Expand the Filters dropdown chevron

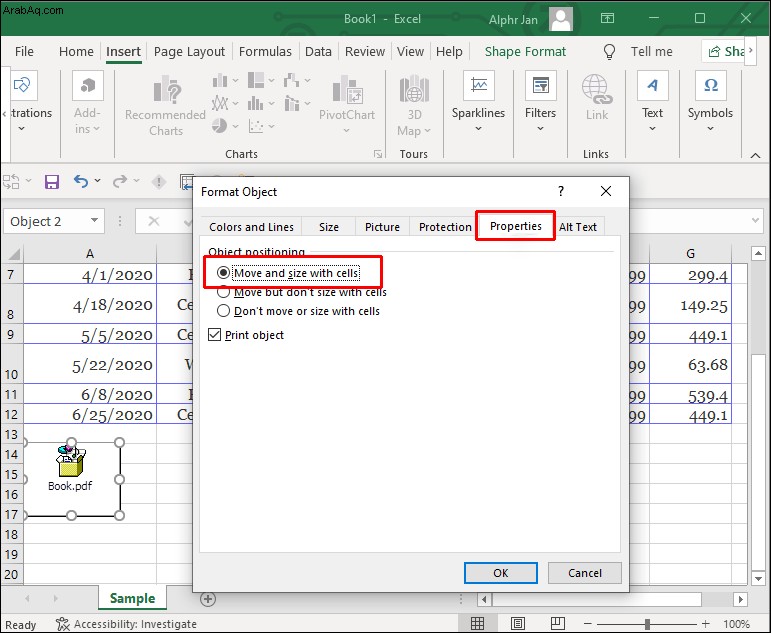pos(540,129)
